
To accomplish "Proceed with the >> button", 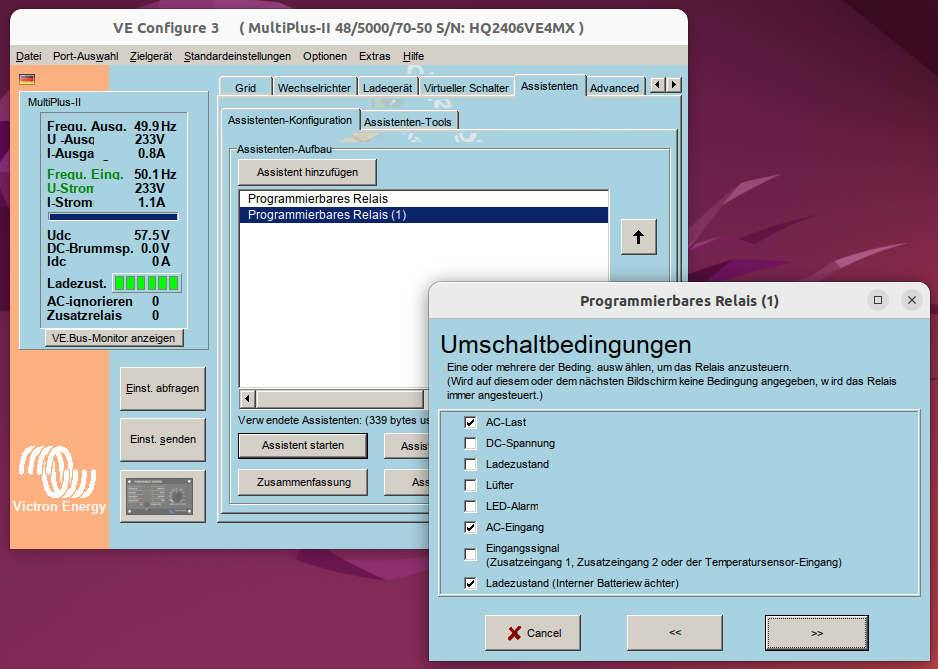I will point(817,632).
